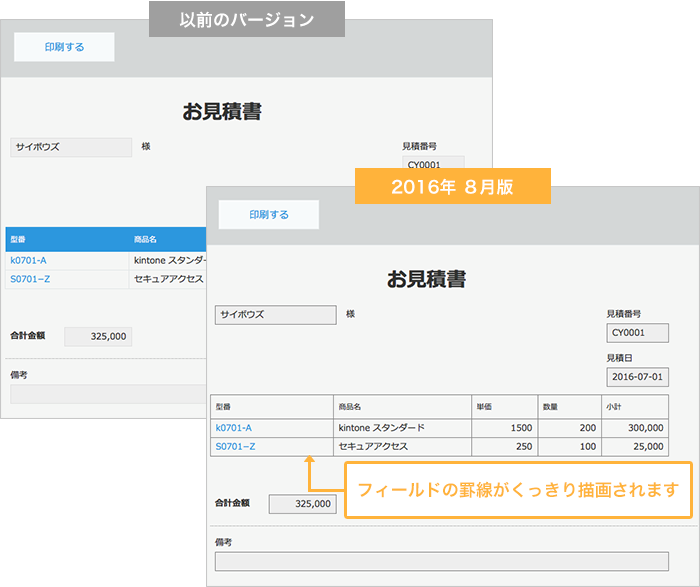
Task: Click 印刷する button in the previous version
Action: pos(64,47)
